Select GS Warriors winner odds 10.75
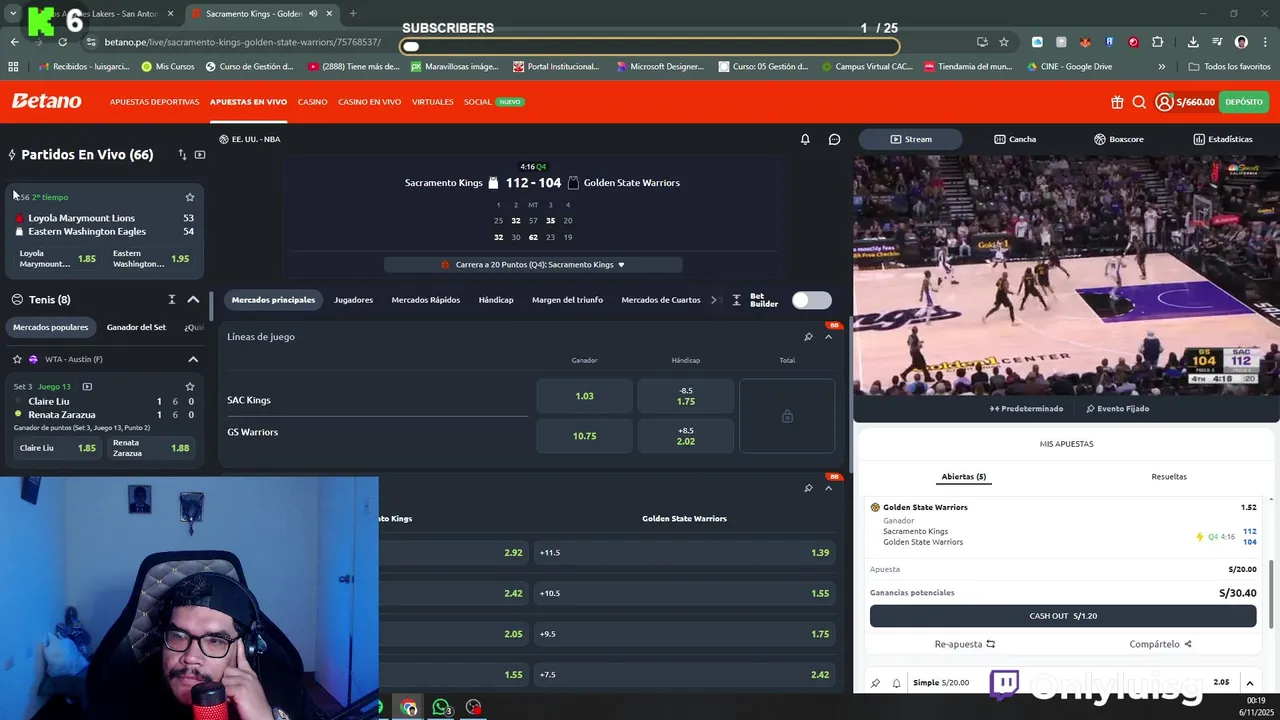Viewport: 1280px width, 720px height. pyautogui.click(x=584, y=436)
